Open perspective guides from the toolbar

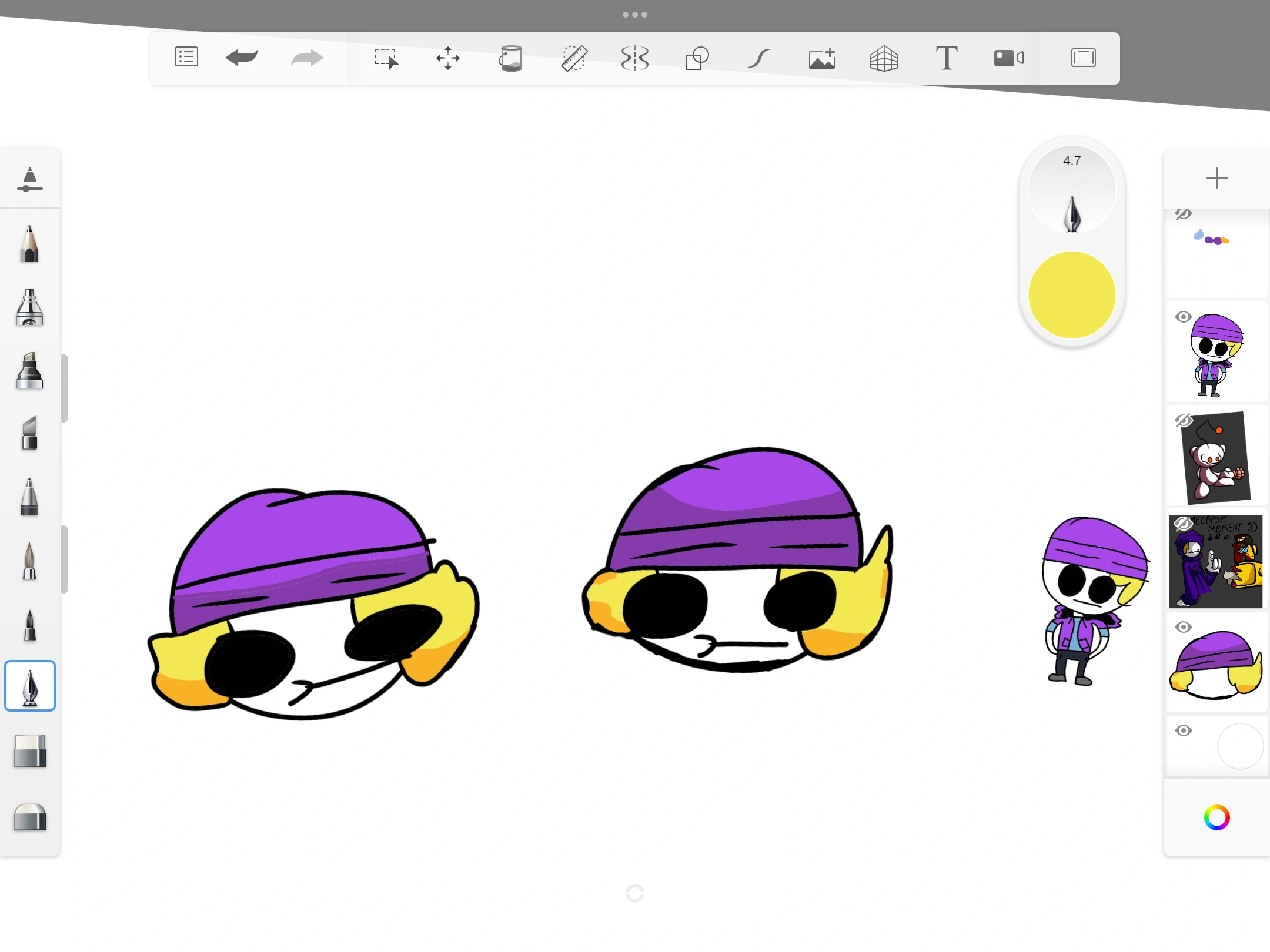[884, 58]
